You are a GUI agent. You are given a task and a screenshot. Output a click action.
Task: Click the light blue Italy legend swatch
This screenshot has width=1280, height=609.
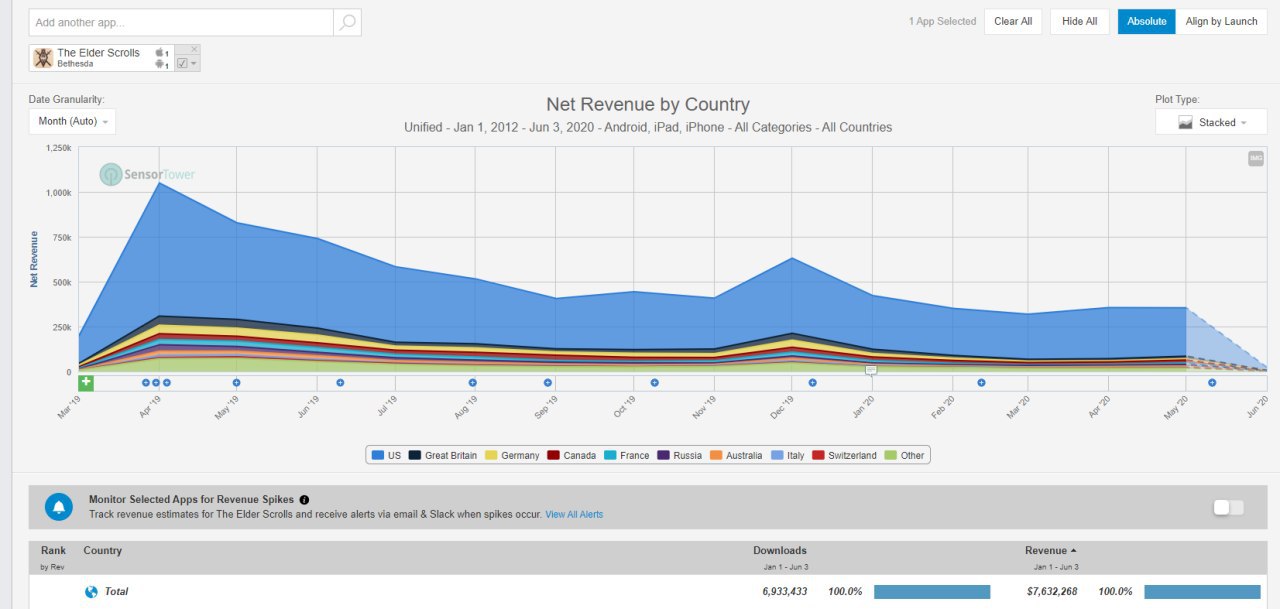tap(777, 455)
